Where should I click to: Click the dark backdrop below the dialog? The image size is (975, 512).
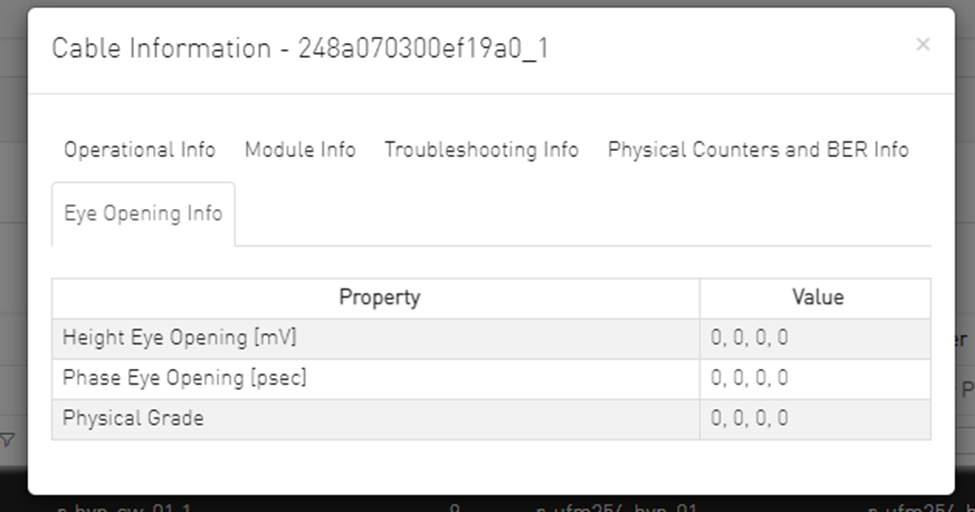pos(350,504)
